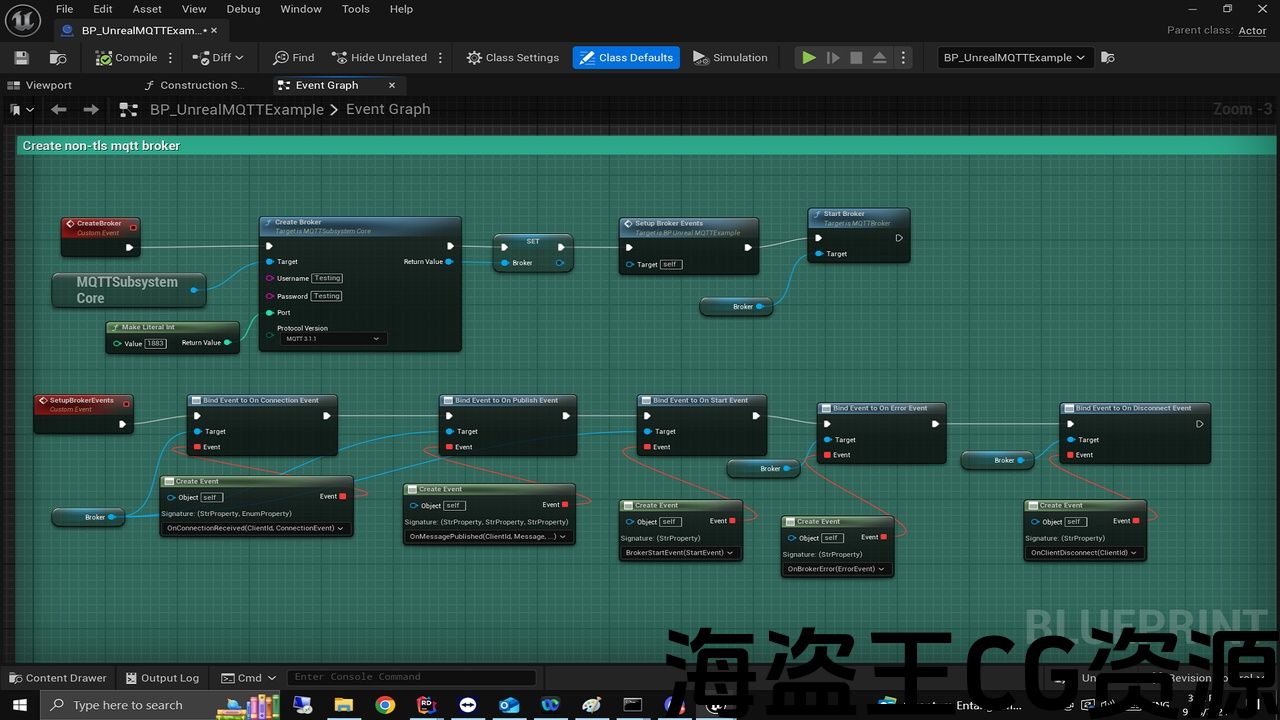Open the Debug menu
This screenshot has width=1280, height=720.
(243, 9)
